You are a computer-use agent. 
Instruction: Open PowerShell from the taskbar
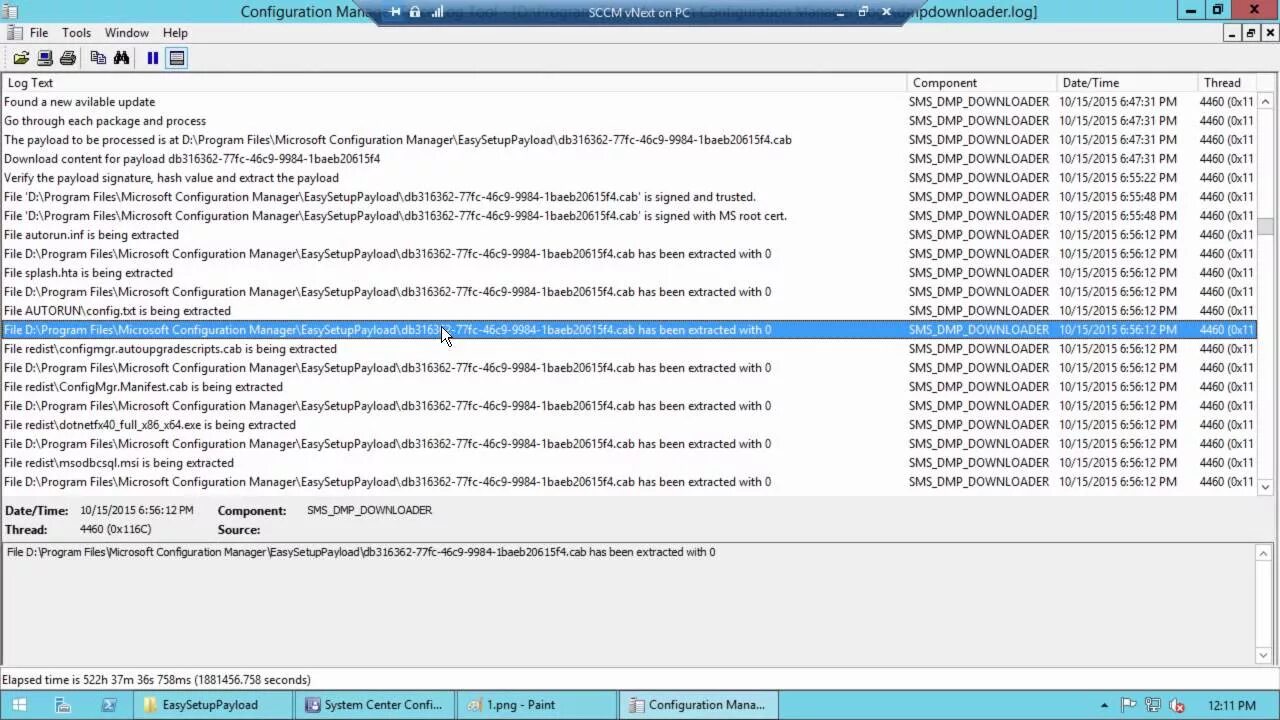(x=109, y=705)
